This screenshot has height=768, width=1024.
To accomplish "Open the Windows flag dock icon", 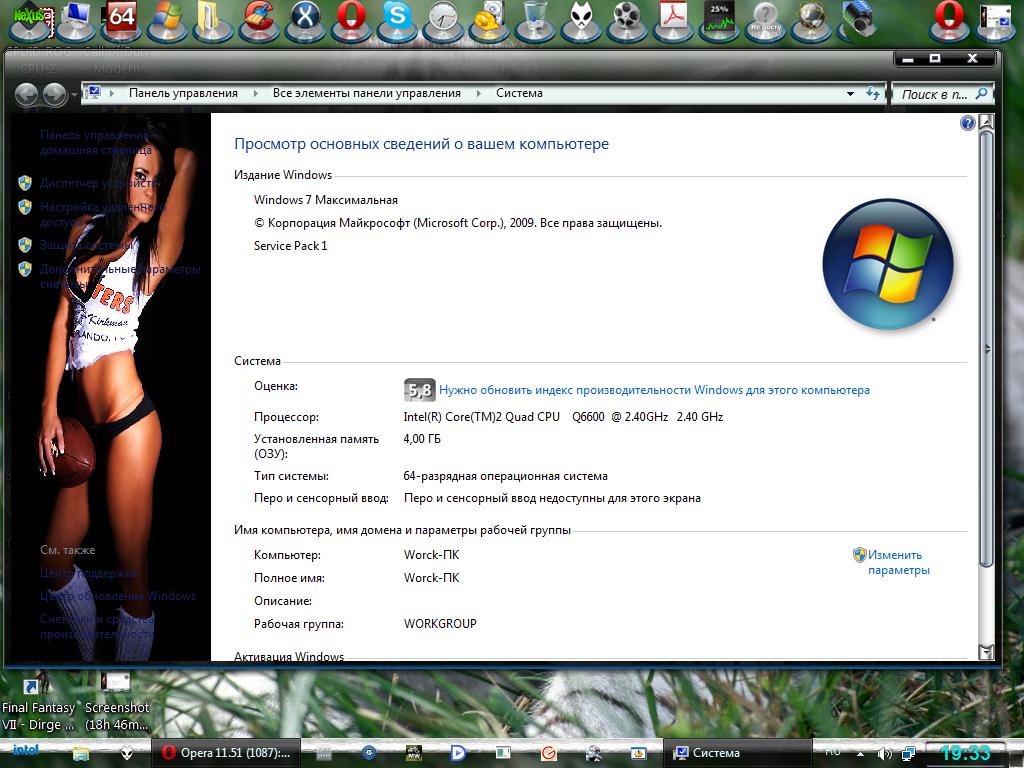I will [167, 20].
